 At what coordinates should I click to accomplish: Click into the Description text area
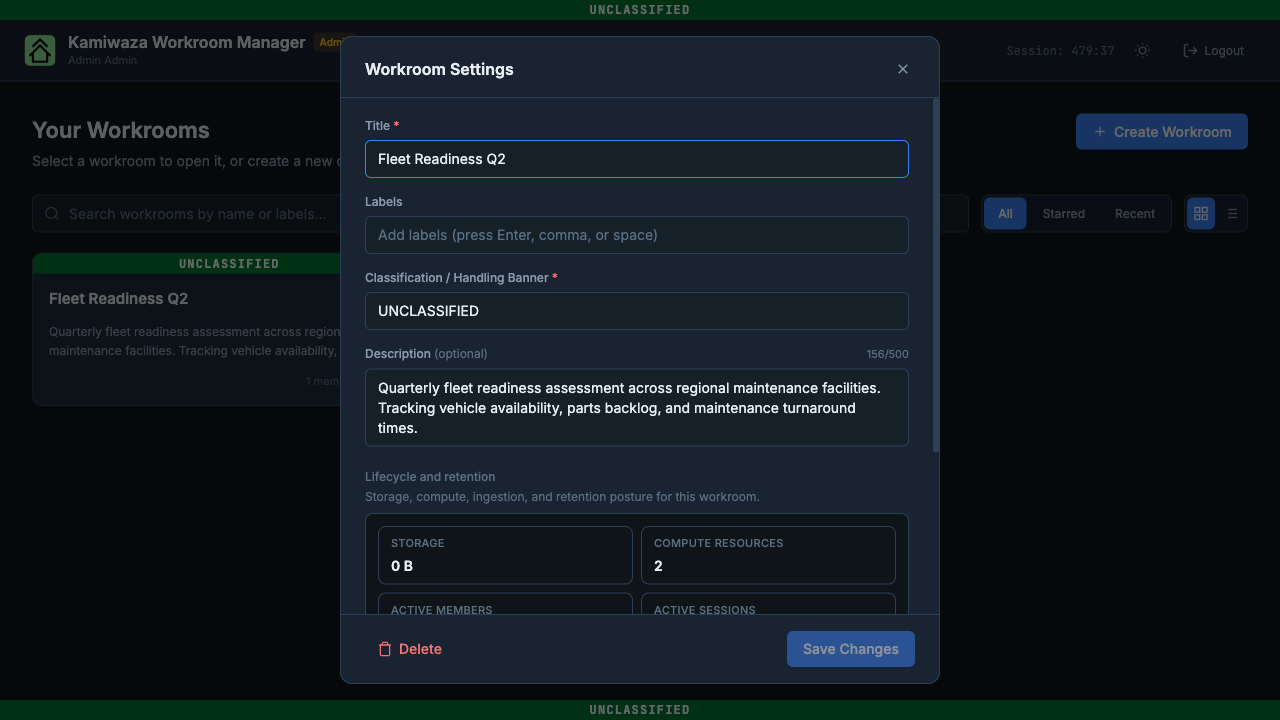pyautogui.click(x=637, y=408)
